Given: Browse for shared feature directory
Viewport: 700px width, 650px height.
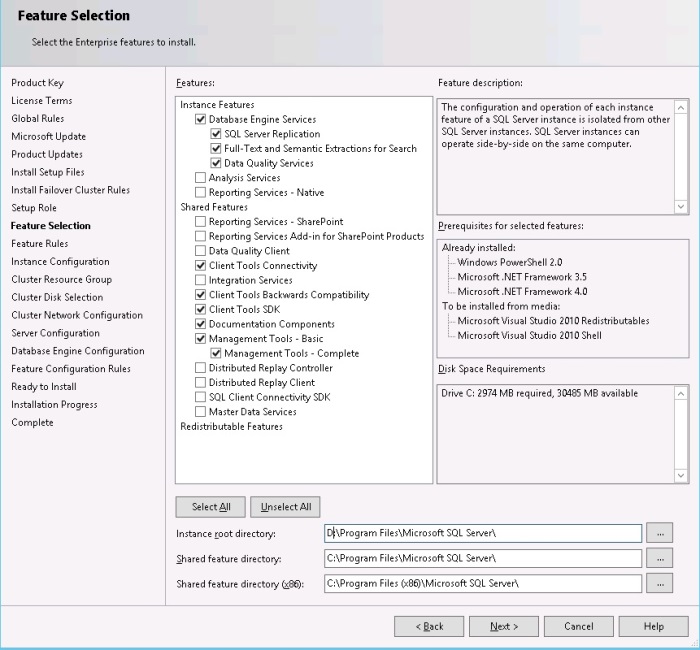Looking at the screenshot, I should point(659,558).
